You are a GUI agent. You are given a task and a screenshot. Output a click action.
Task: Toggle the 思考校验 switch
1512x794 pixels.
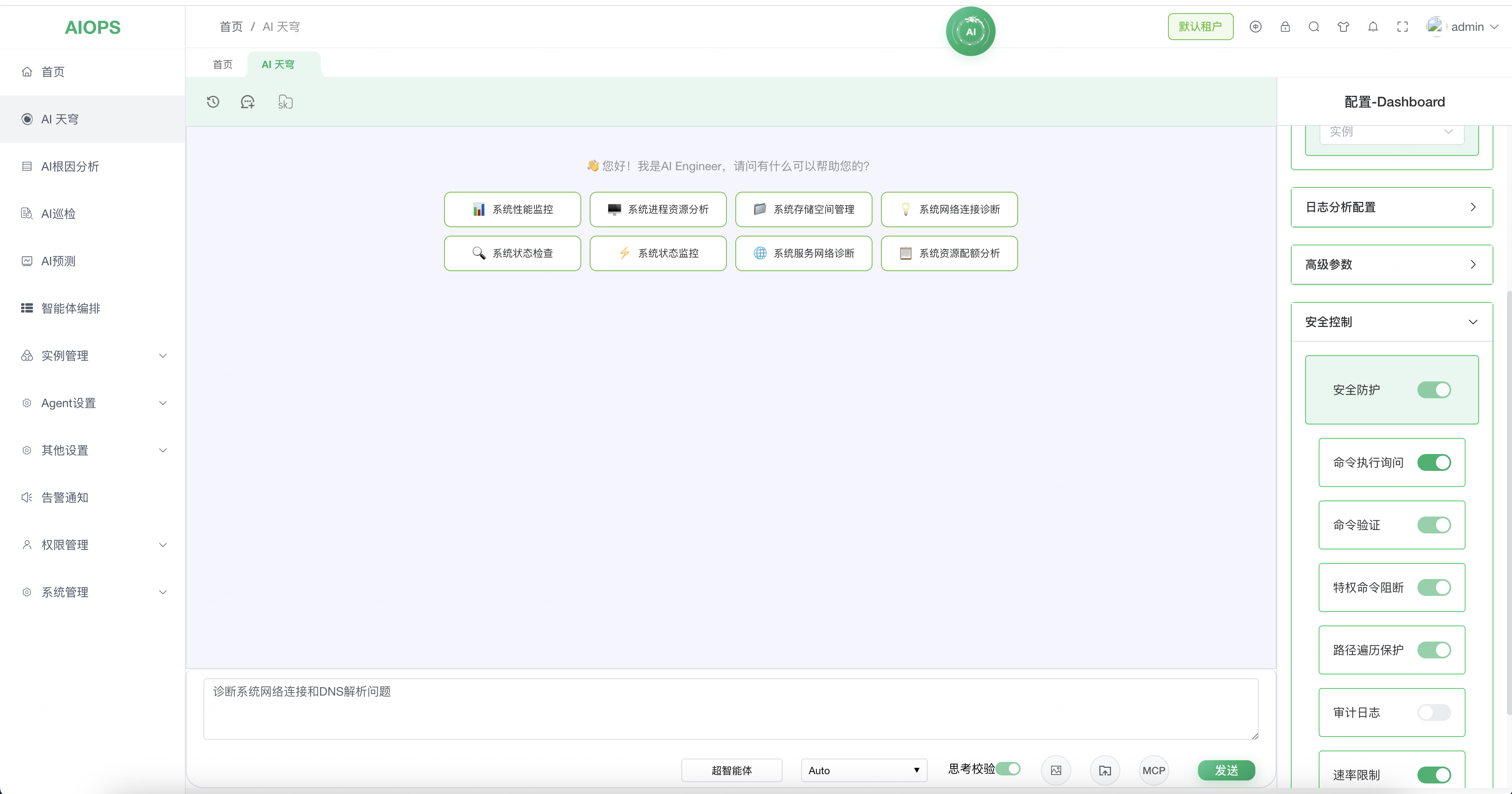[1008, 769]
